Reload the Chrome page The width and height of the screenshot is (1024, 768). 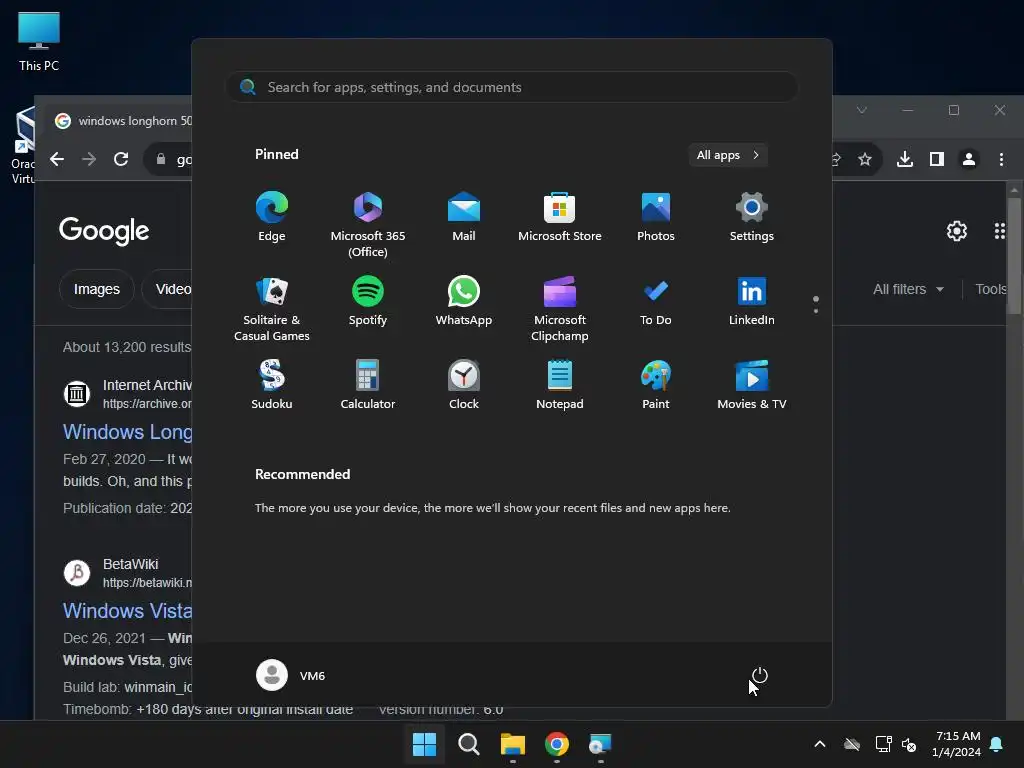click(121, 159)
